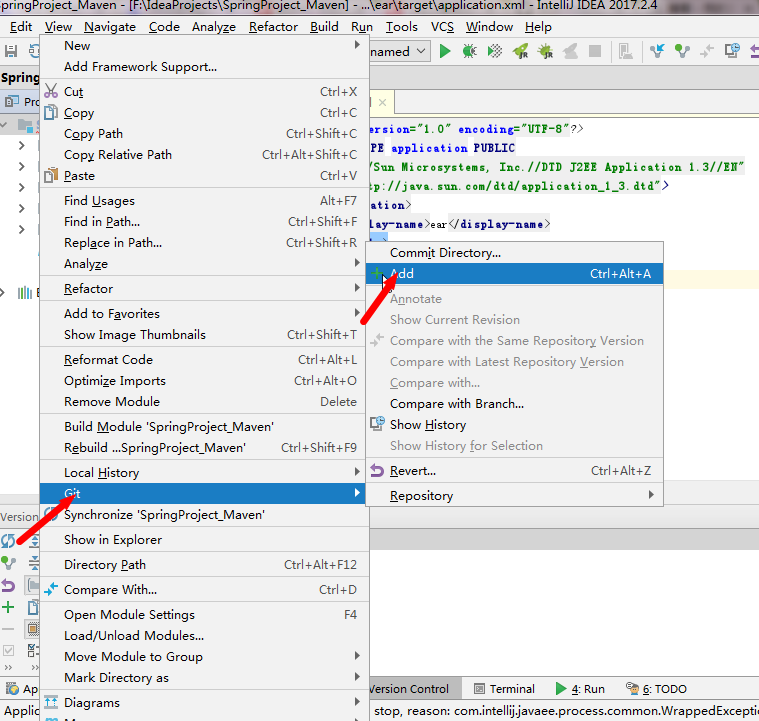Viewport: 759px width, 721px height.
Task: Close the application.xml editor tab
Action: pyautogui.click(x=382, y=102)
